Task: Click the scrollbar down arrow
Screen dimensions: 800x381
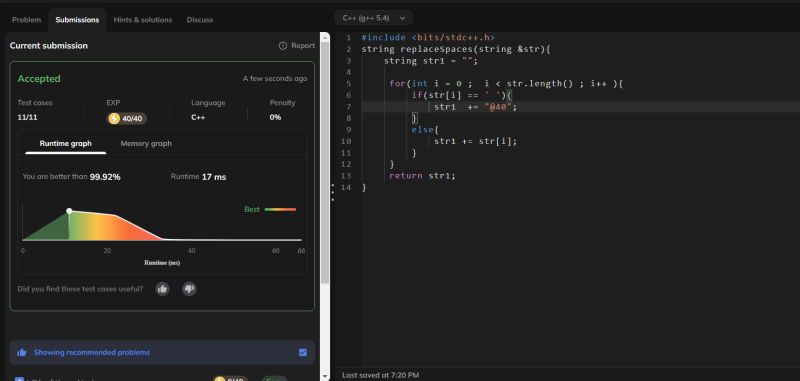Action: (x=324, y=376)
